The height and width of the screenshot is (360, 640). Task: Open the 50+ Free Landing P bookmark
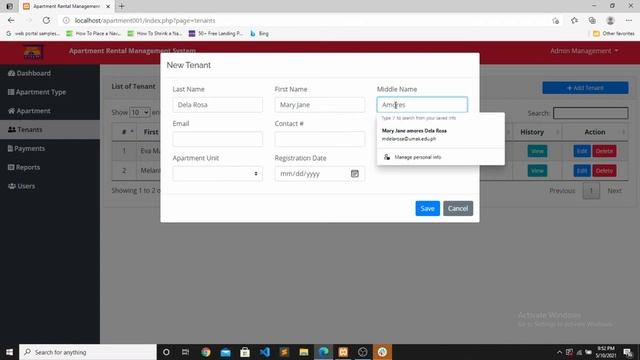click(216, 33)
